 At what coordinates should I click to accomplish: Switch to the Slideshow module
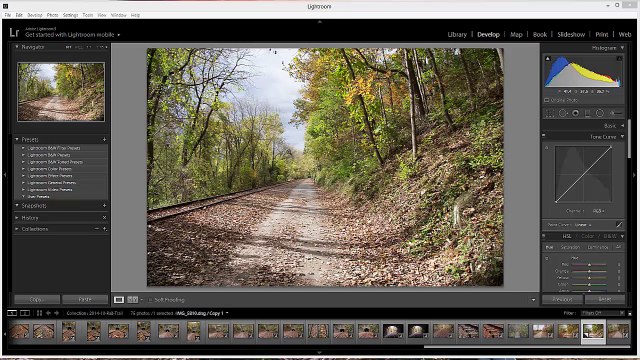(571, 35)
